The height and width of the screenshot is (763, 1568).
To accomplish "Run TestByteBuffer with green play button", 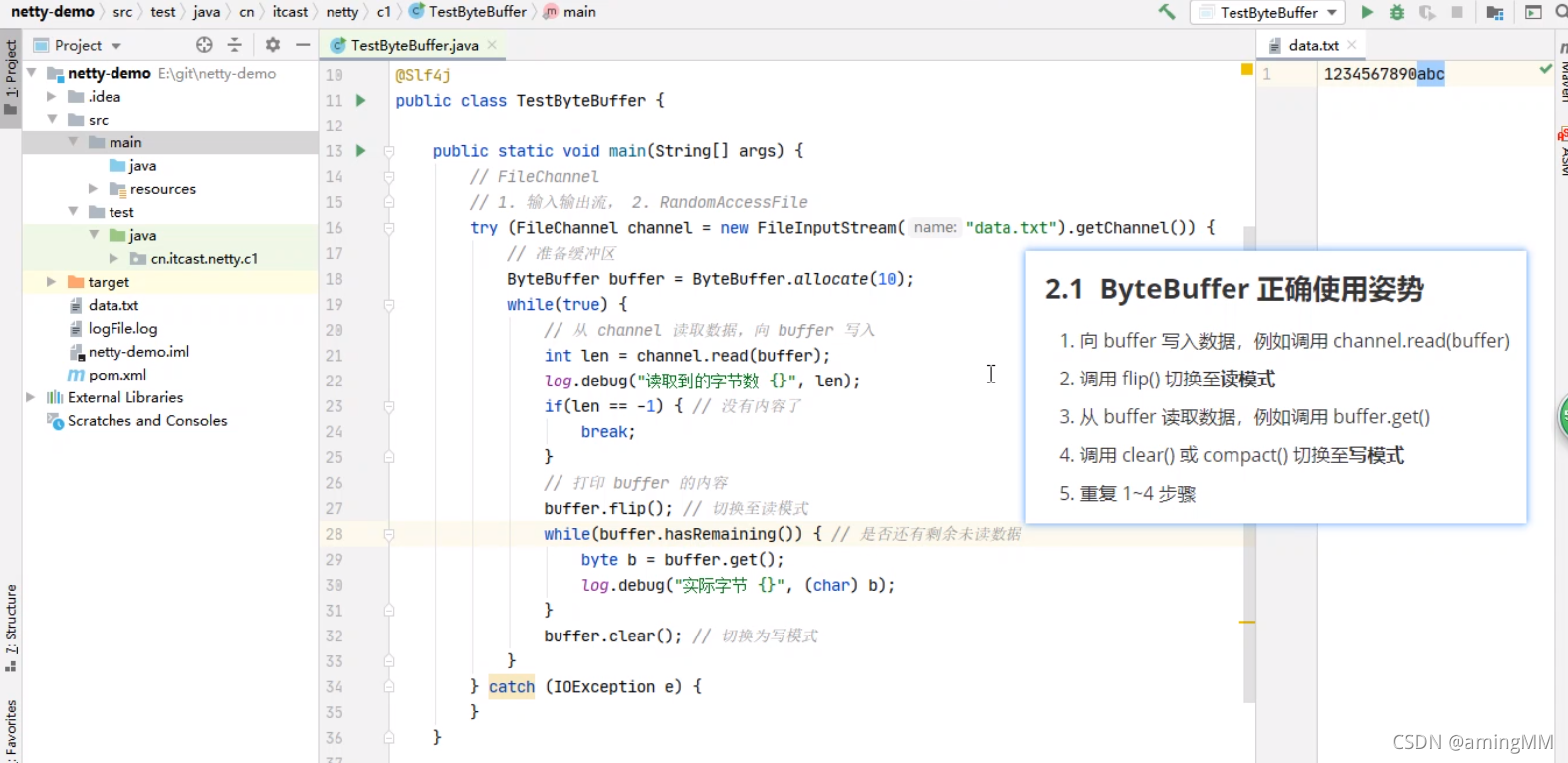I will pos(1367,12).
